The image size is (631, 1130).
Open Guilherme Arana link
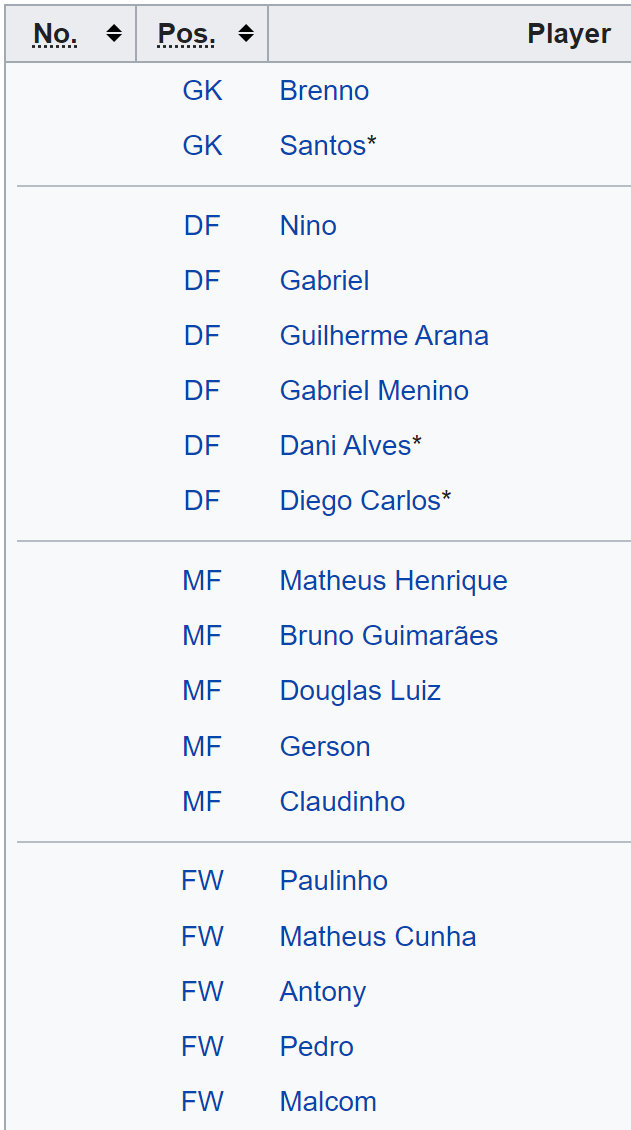tap(384, 336)
